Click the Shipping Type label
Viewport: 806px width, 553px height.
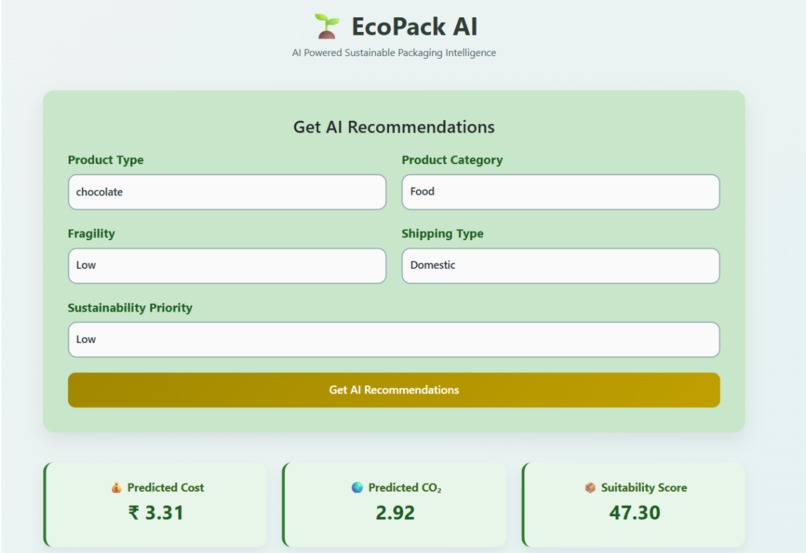click(443, 233)
